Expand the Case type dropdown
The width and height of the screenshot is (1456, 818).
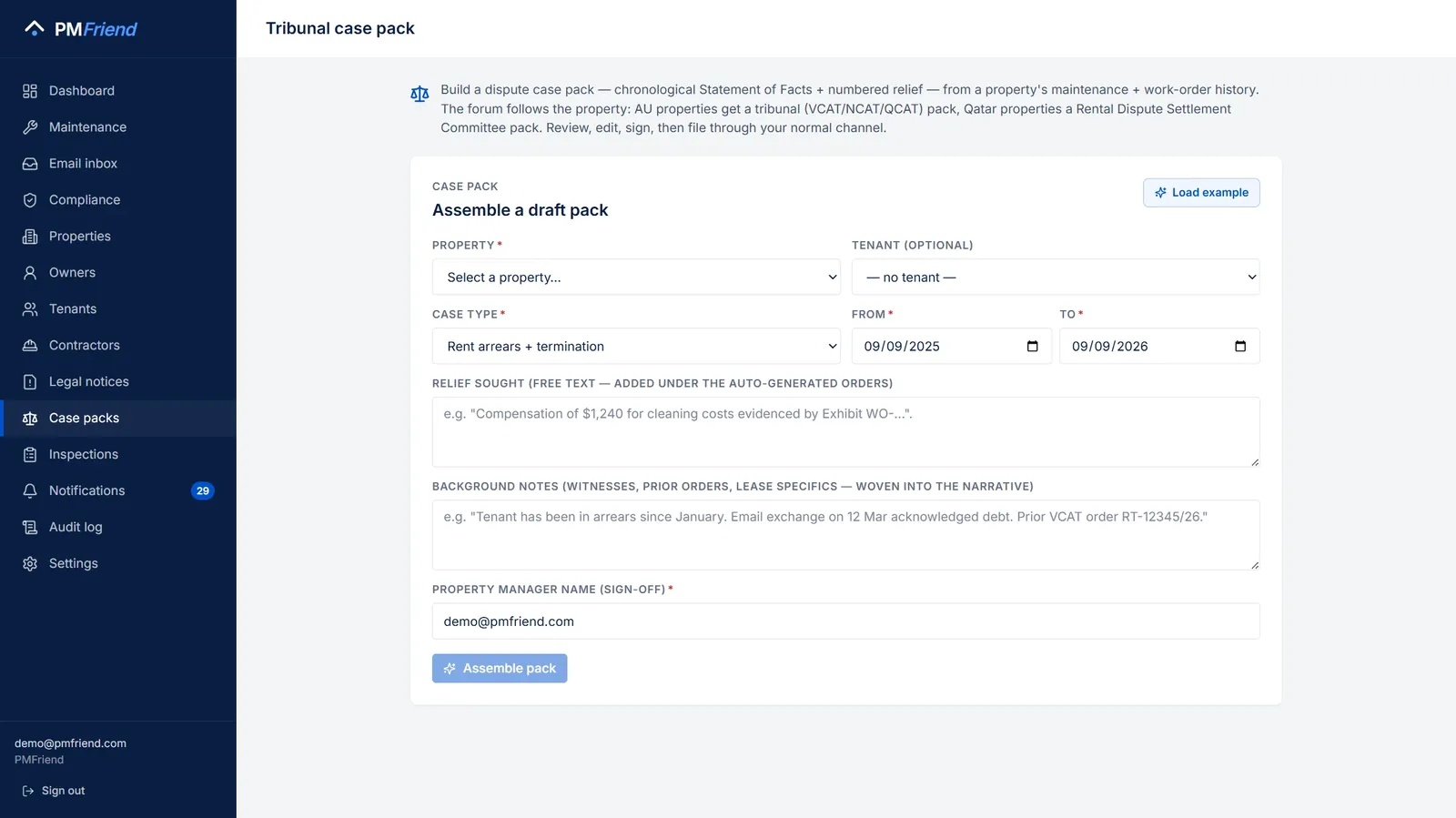coord(636,346)
